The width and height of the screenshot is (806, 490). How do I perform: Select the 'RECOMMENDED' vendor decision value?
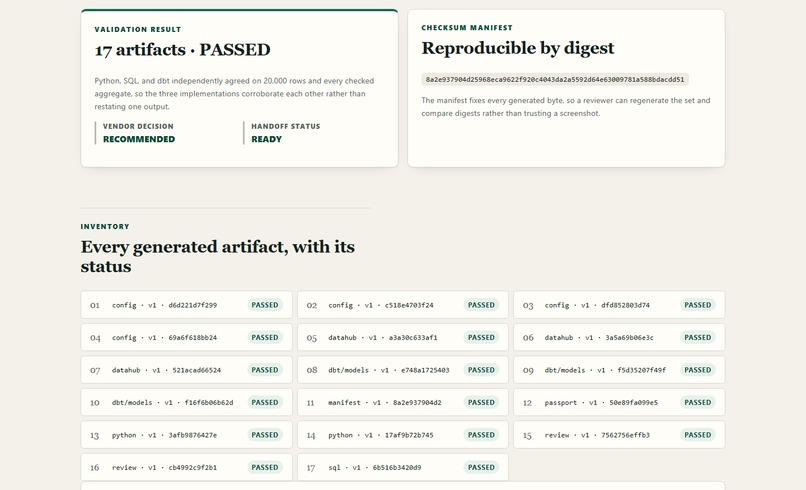point(139,139)
